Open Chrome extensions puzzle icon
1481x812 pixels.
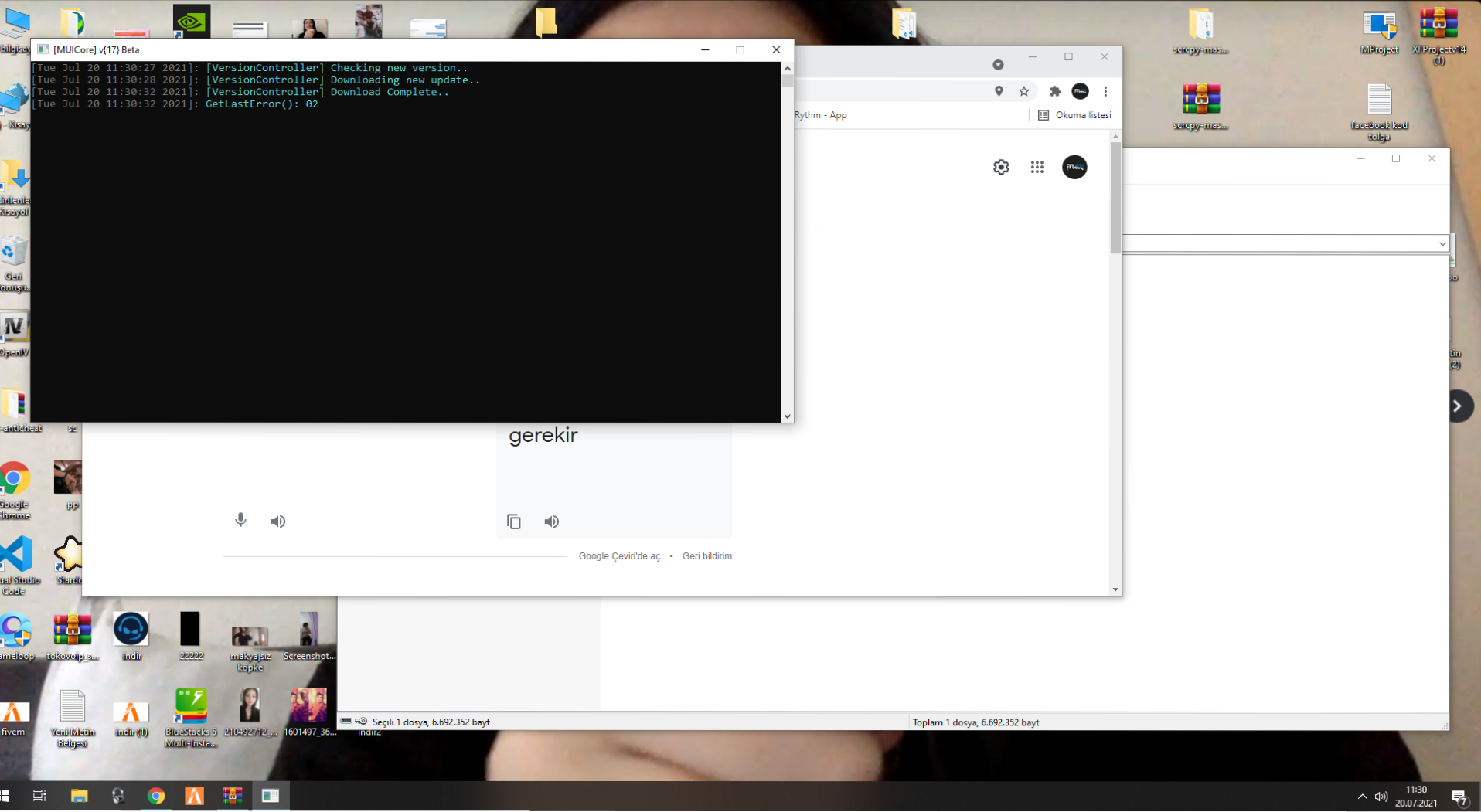1055,91
